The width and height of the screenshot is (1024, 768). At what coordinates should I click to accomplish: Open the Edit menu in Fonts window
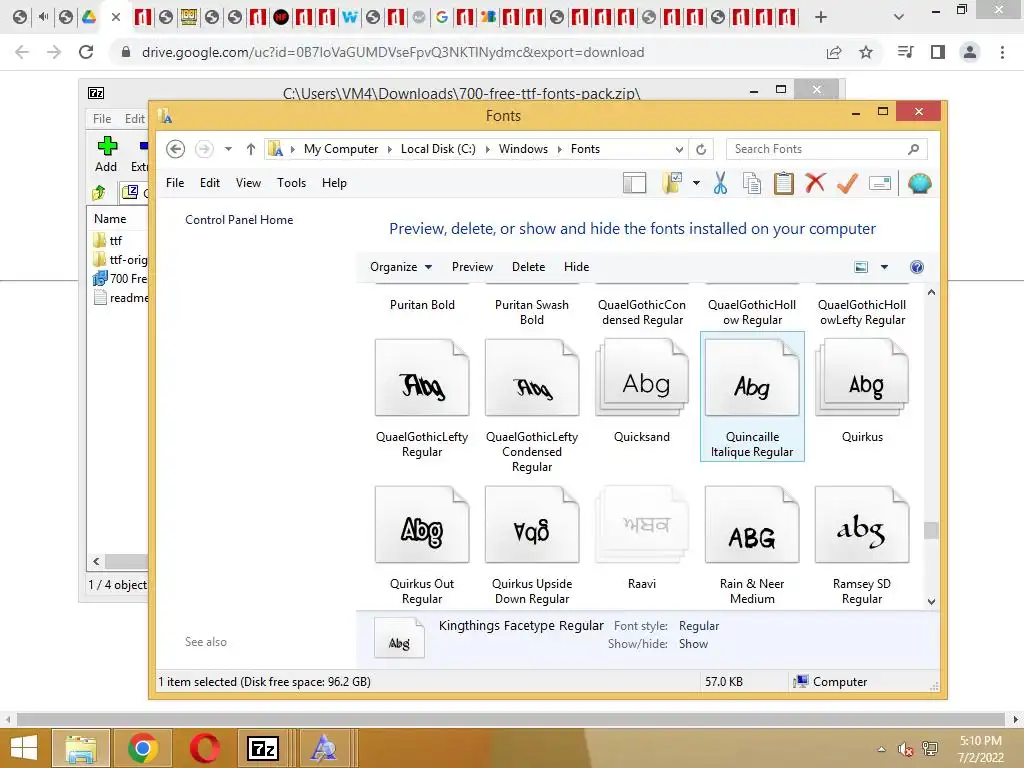210,183
